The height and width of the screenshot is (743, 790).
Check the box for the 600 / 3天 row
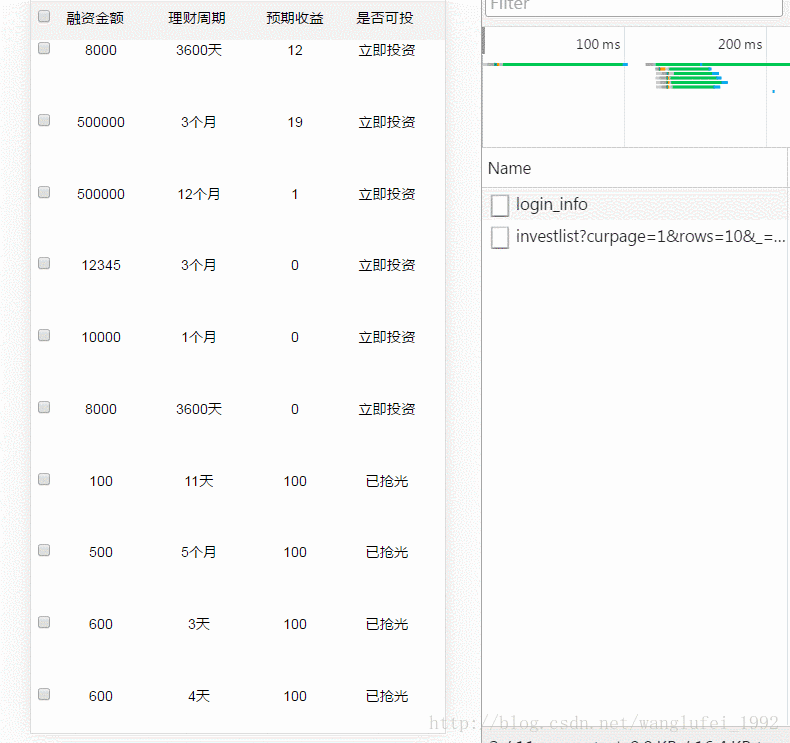(44, 623)
